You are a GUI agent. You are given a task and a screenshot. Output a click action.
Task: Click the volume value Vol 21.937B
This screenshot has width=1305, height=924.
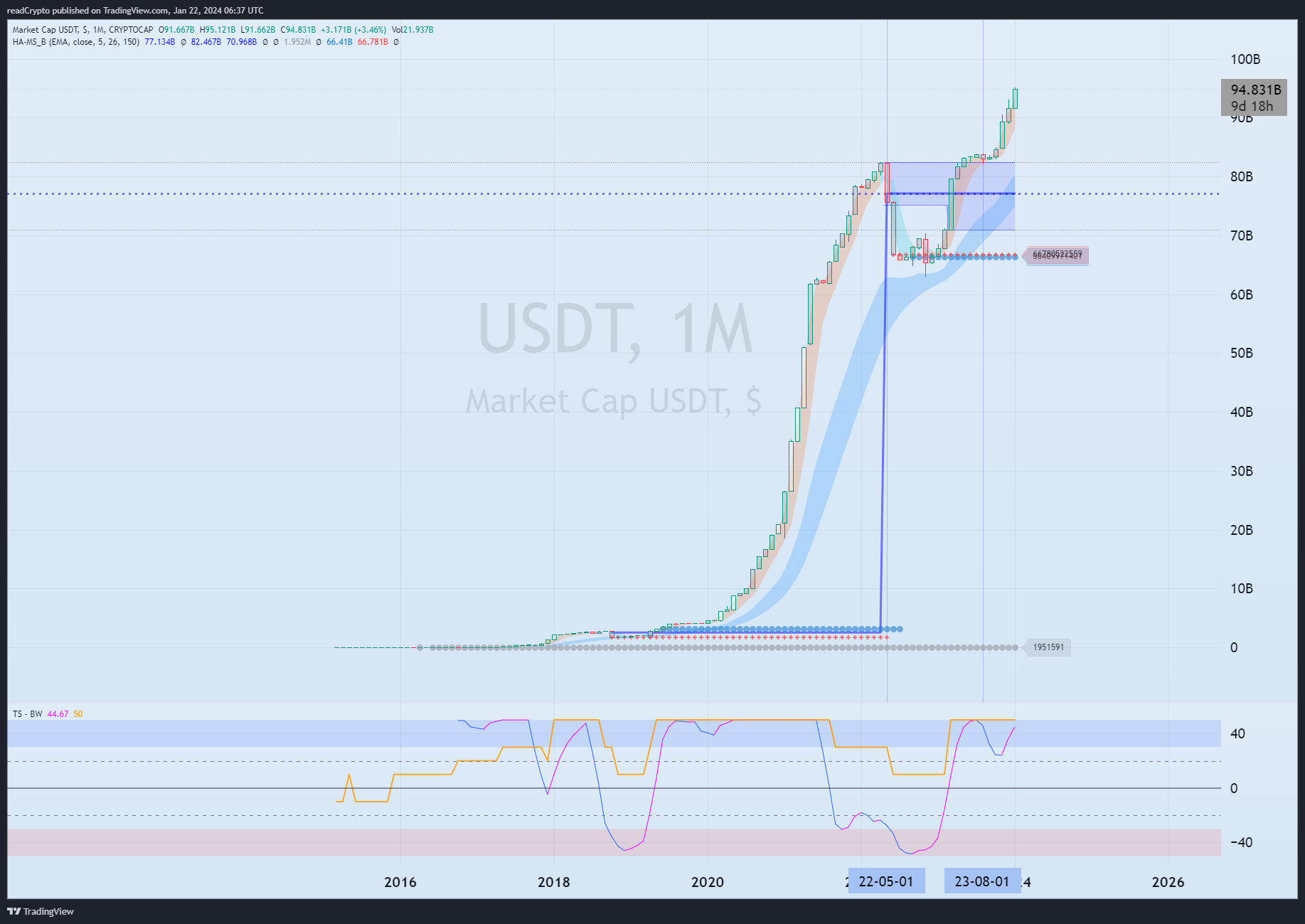412,30
